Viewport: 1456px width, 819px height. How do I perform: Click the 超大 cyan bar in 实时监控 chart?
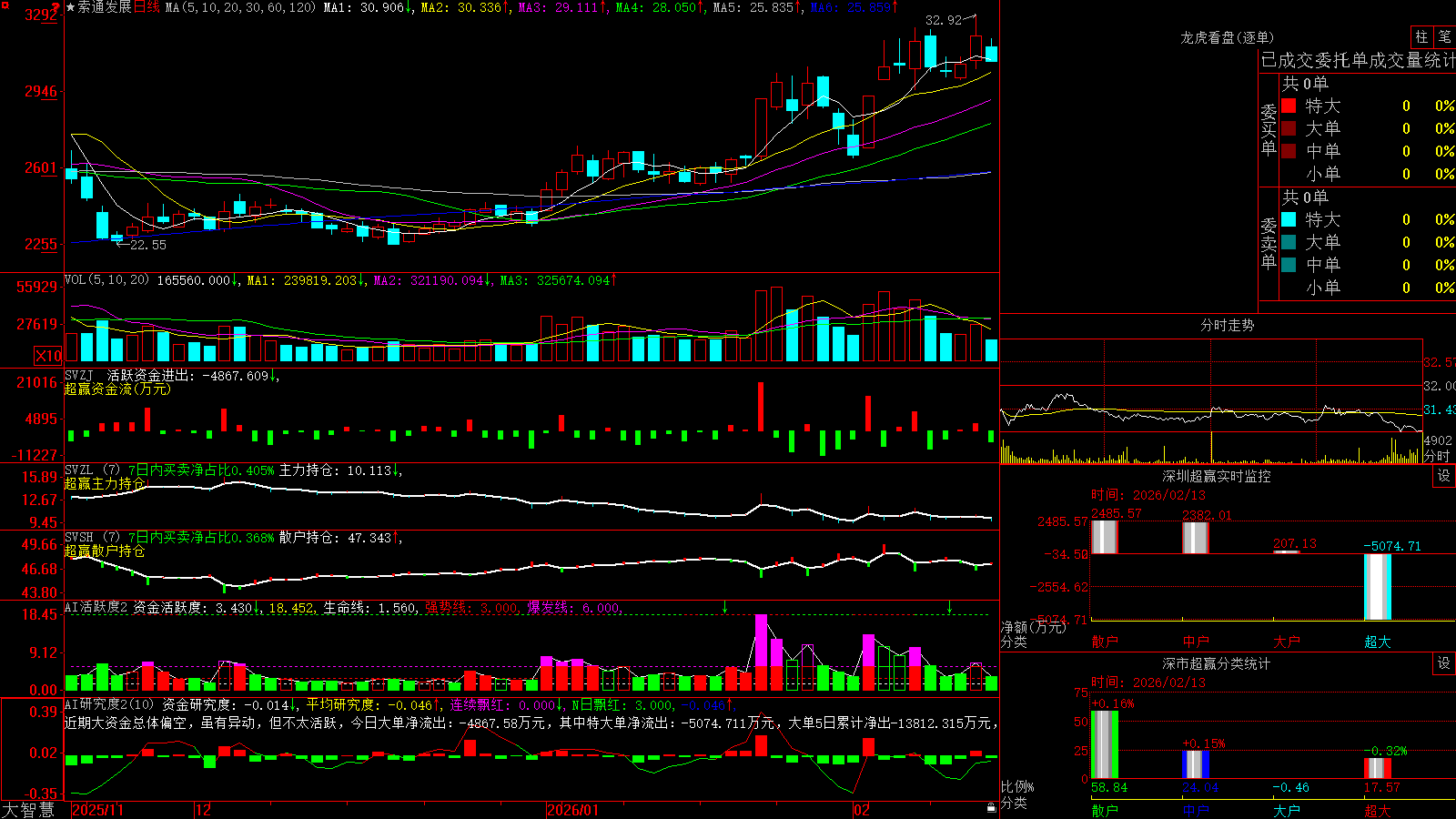(1377, 587)
